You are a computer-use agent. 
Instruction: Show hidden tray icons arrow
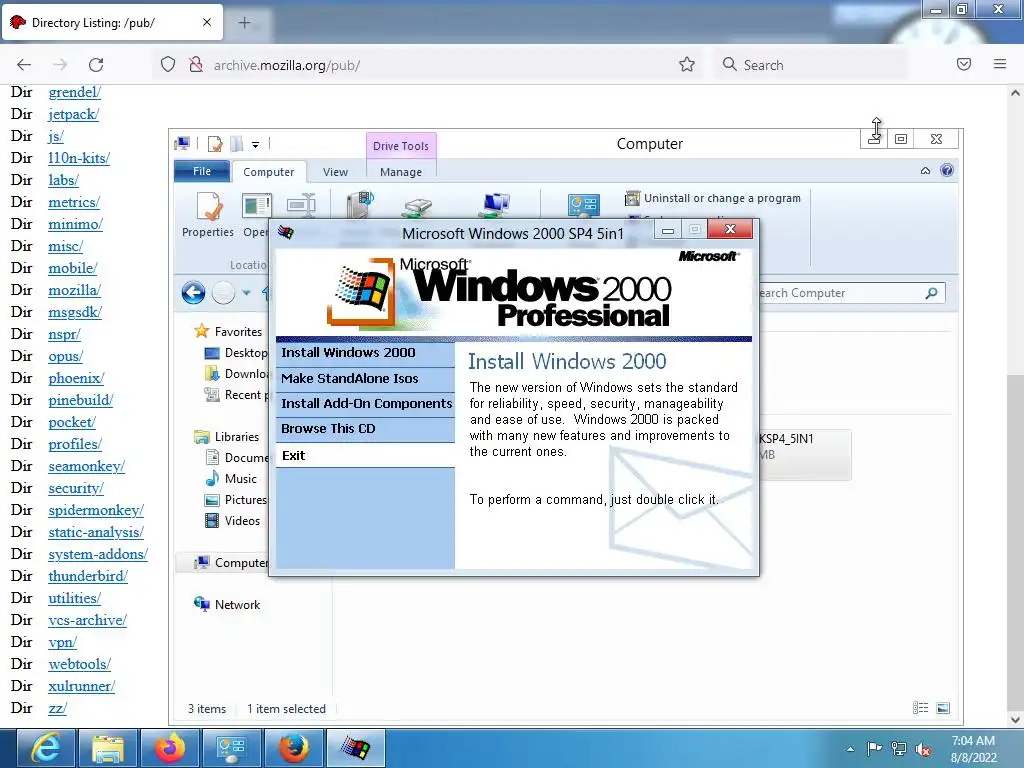[850, 749]
